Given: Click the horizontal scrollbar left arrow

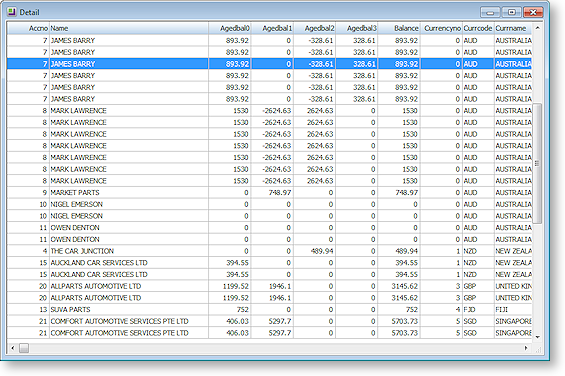Looking at the screenshot, I should (x=13, y=348).
